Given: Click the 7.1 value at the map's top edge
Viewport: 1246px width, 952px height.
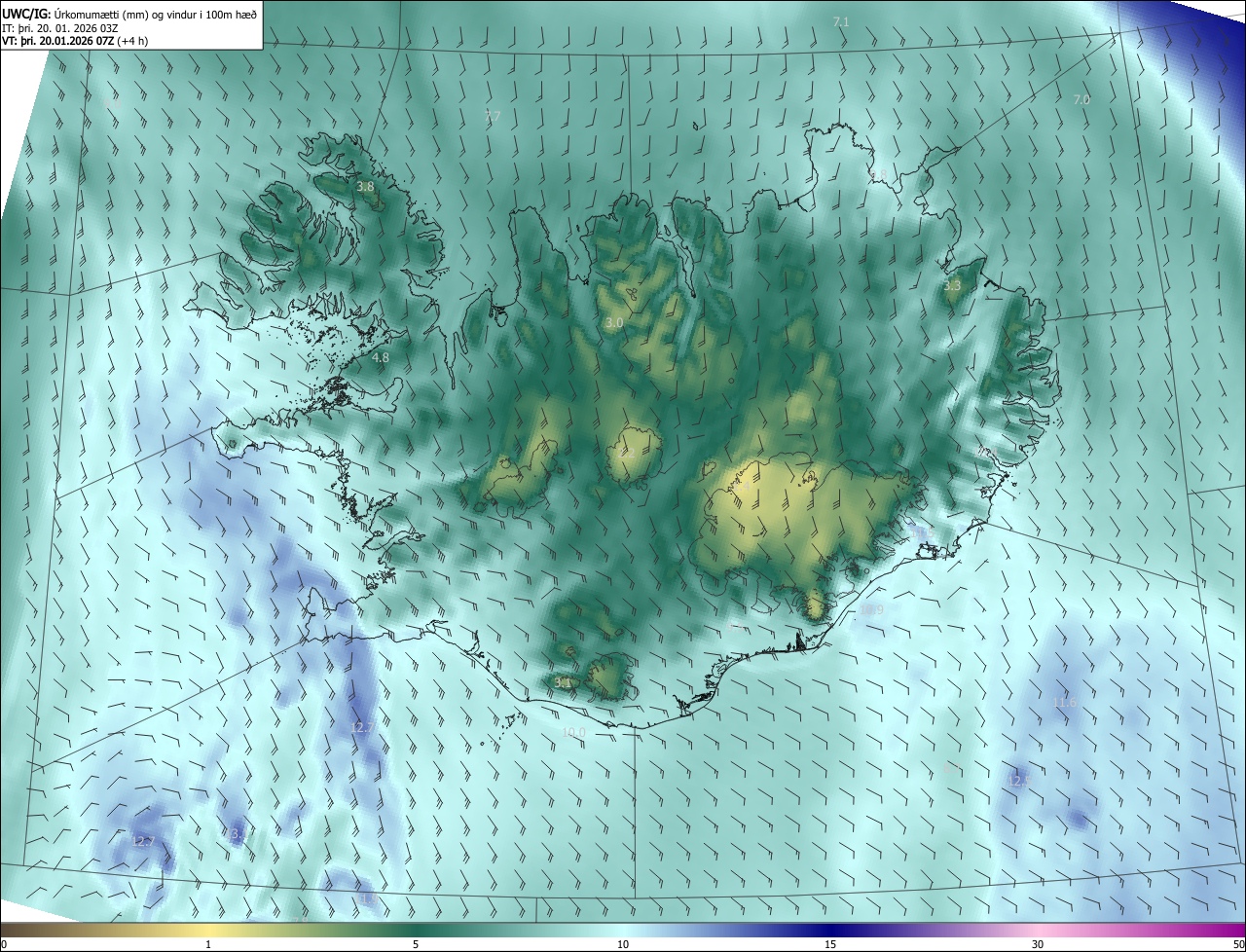Looking at the screenshot, I should 841,21.
